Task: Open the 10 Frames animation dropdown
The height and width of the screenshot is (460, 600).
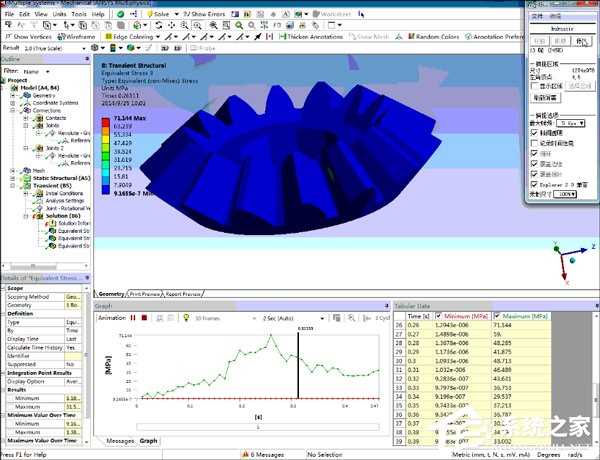Action: (215, 317)
